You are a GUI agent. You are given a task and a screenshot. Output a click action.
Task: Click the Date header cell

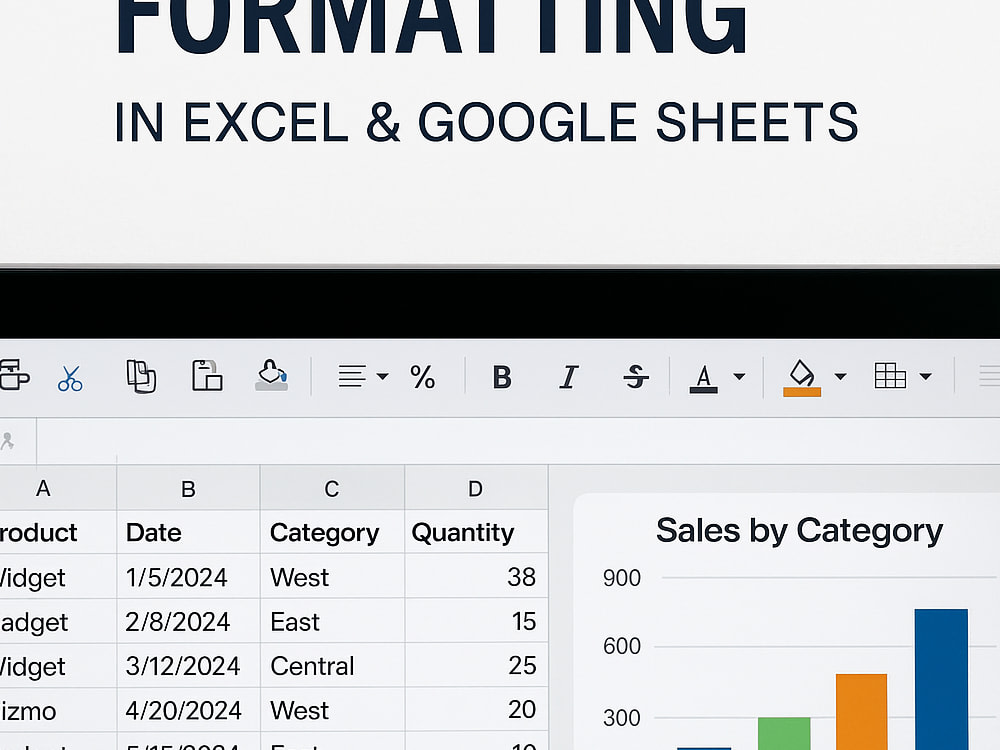tap(188, 532)
